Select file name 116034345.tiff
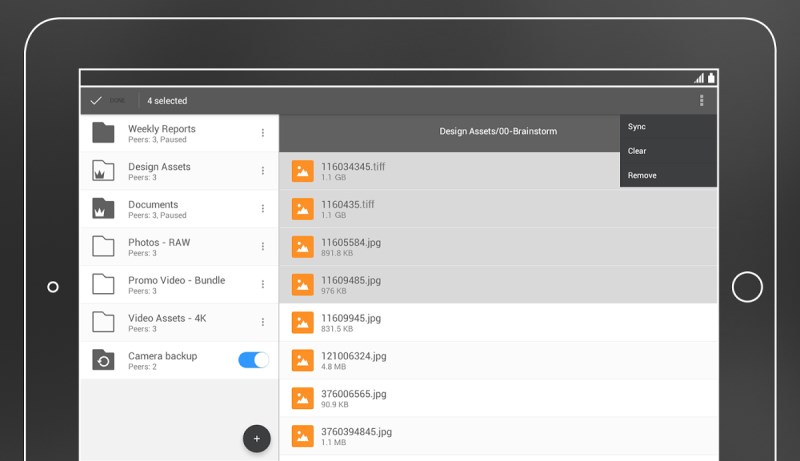This screenshot has height=461, width=800. [x=353, y=167]
